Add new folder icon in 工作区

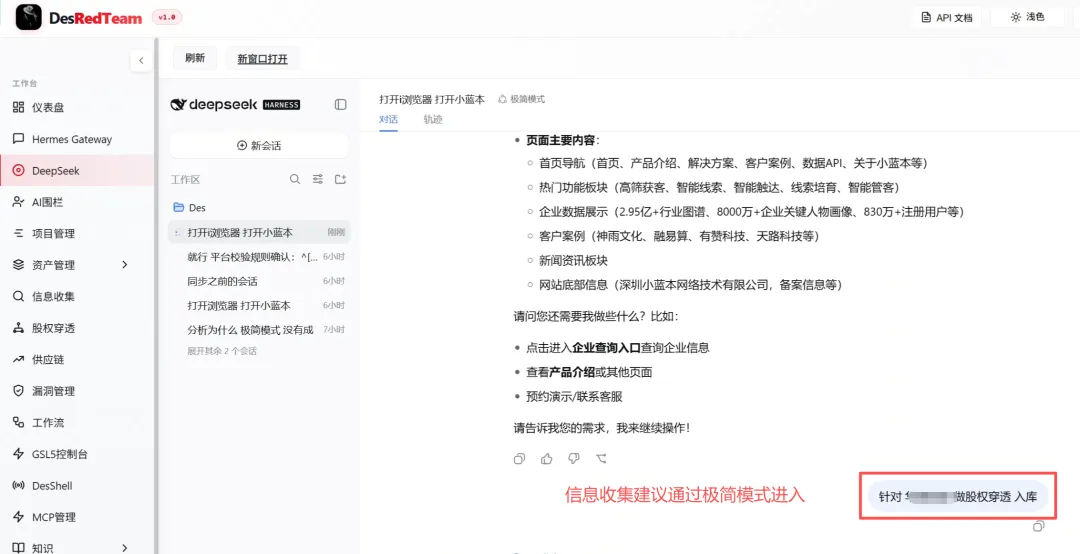(340, 179)
